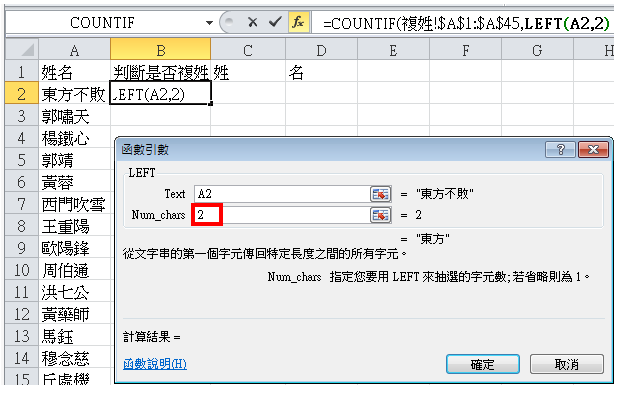Select column B header
Viewport: 625px width, 395px height.
pyautogui.click(x=161, y=50)
